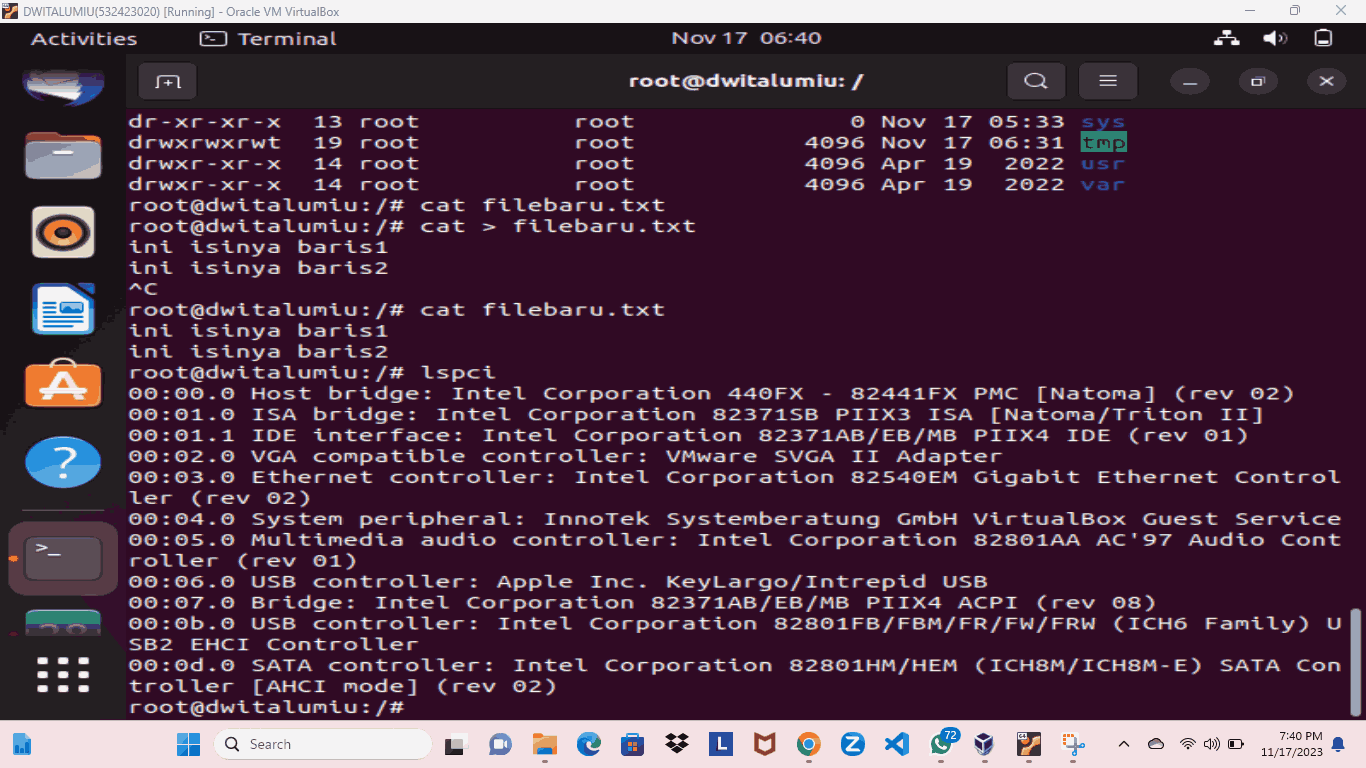Show hidden system tray icons
The width and height of the screenshot is (1366, 768).
(1123, 744)
